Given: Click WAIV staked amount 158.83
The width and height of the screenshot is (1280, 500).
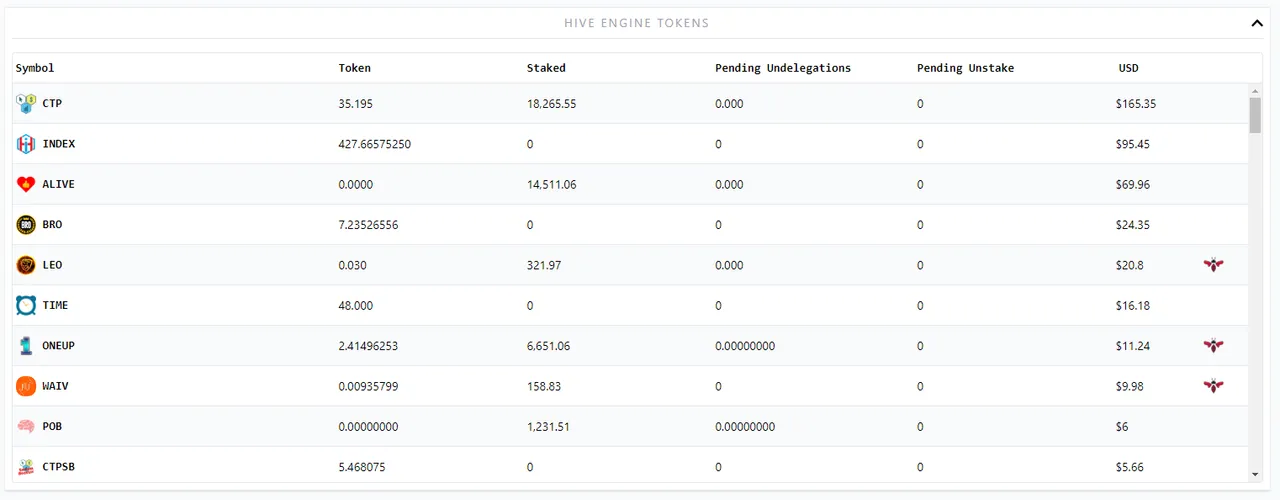Looking at the screenshot, I should pos(545,386).
